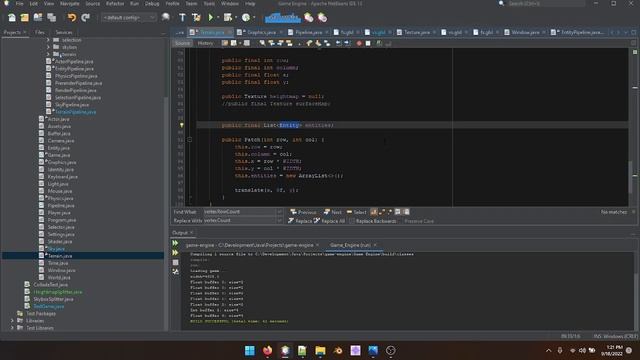Click the Replace All button
This screenshot has height=360, width=640.
(x=329, y=221)
